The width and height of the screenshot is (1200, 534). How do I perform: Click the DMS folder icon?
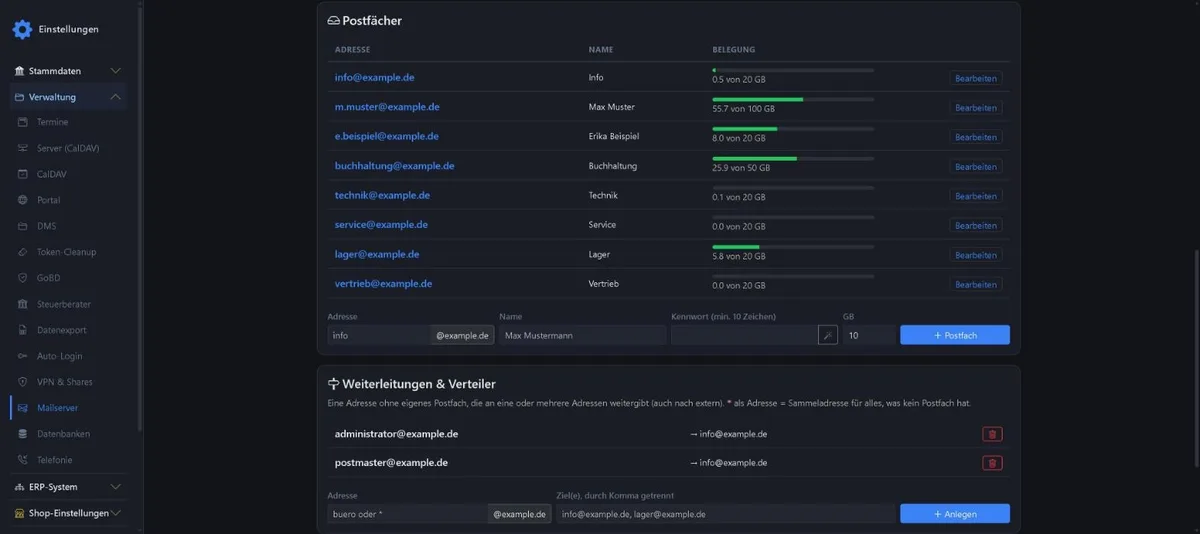click(x=25, y=226)
